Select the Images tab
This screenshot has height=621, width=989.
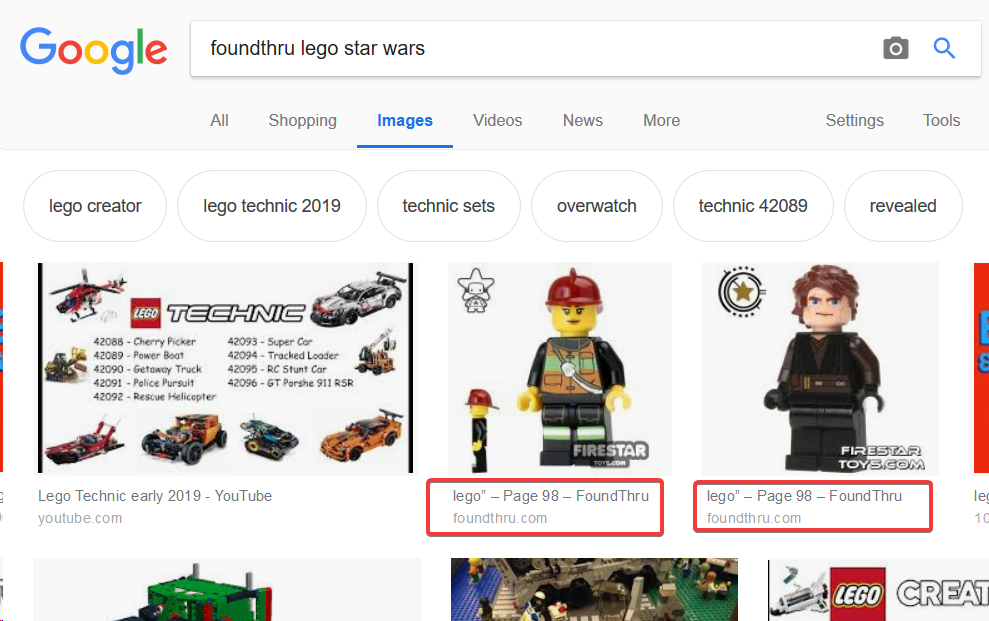[x=405, y=120]
